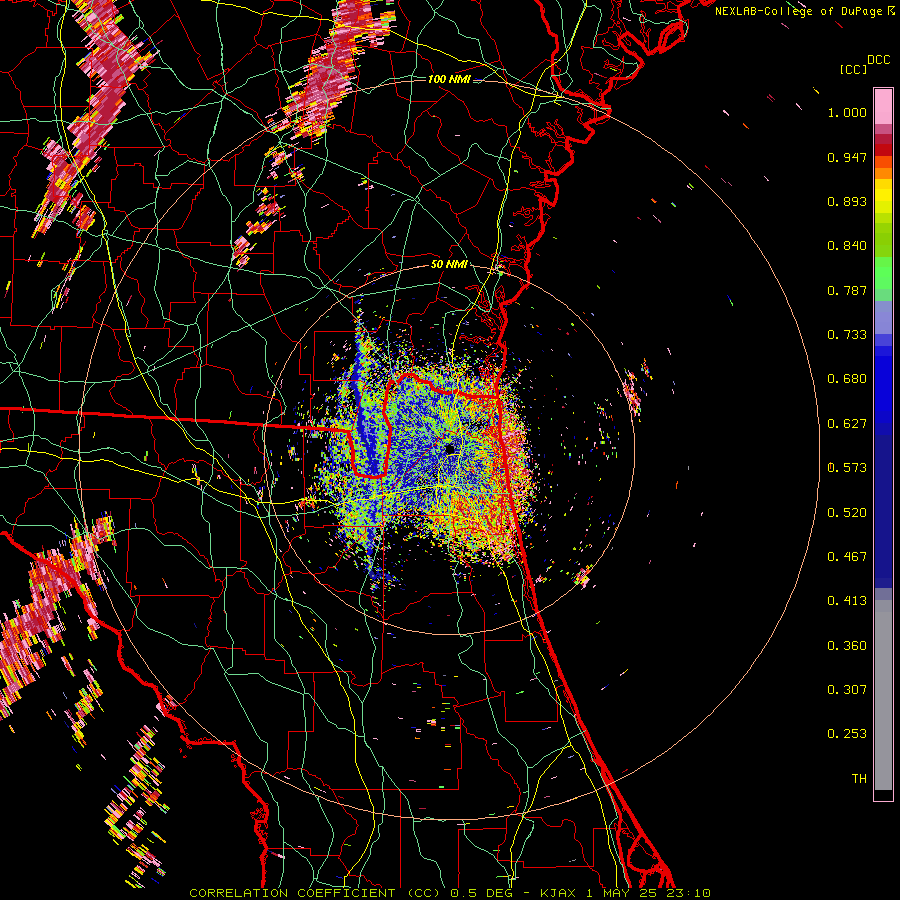
Task: Click the 0.467 legend value
Action: (x=847, y=557)
